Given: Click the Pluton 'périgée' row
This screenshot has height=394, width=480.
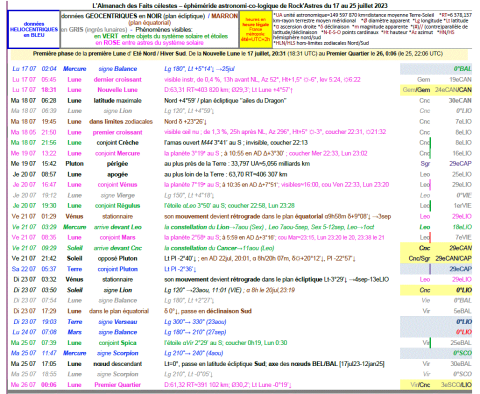Looking at the screenshot, I should coord(240,164).
